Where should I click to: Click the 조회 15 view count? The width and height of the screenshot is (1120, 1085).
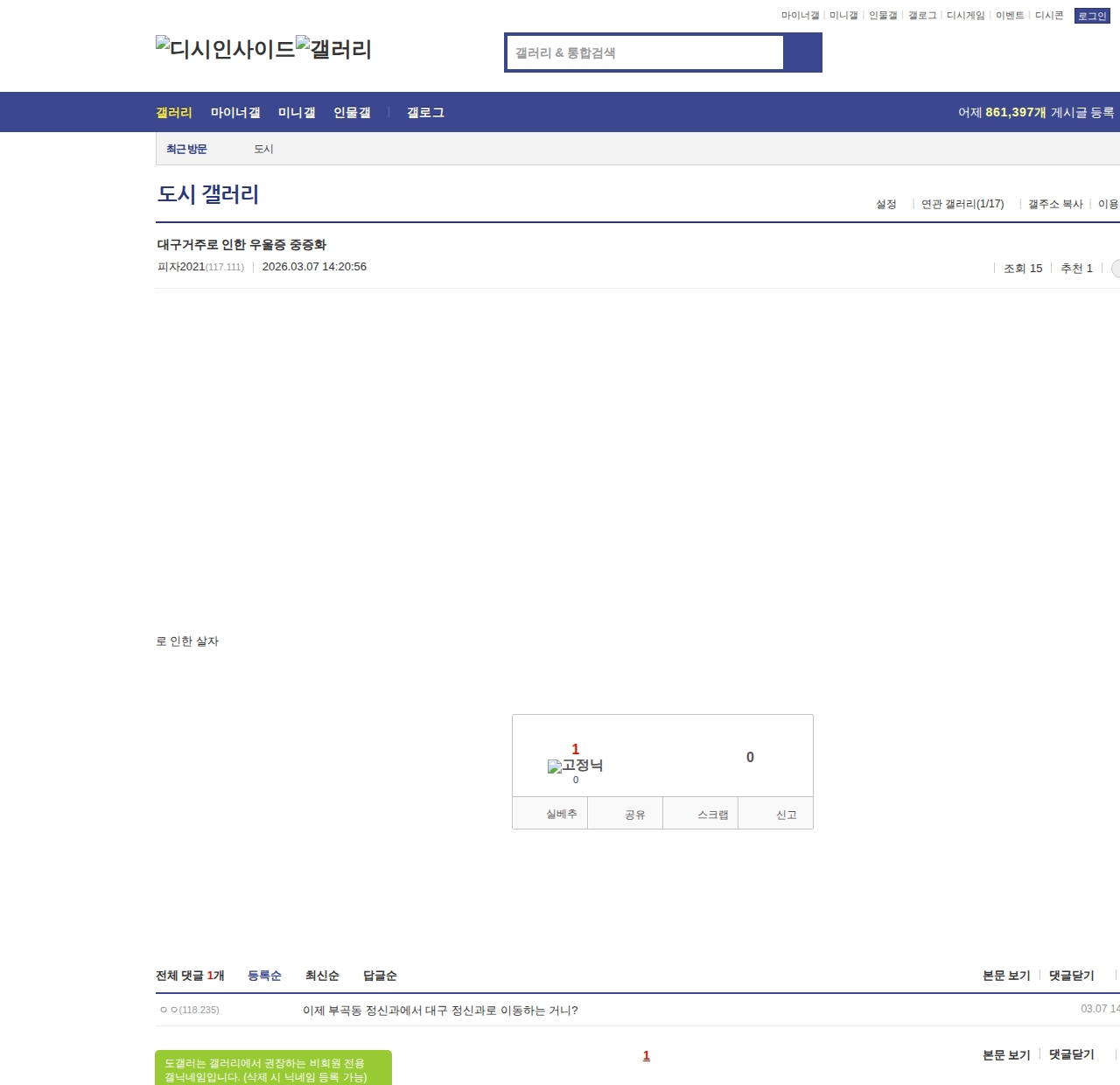click(x=1023, y=268)
